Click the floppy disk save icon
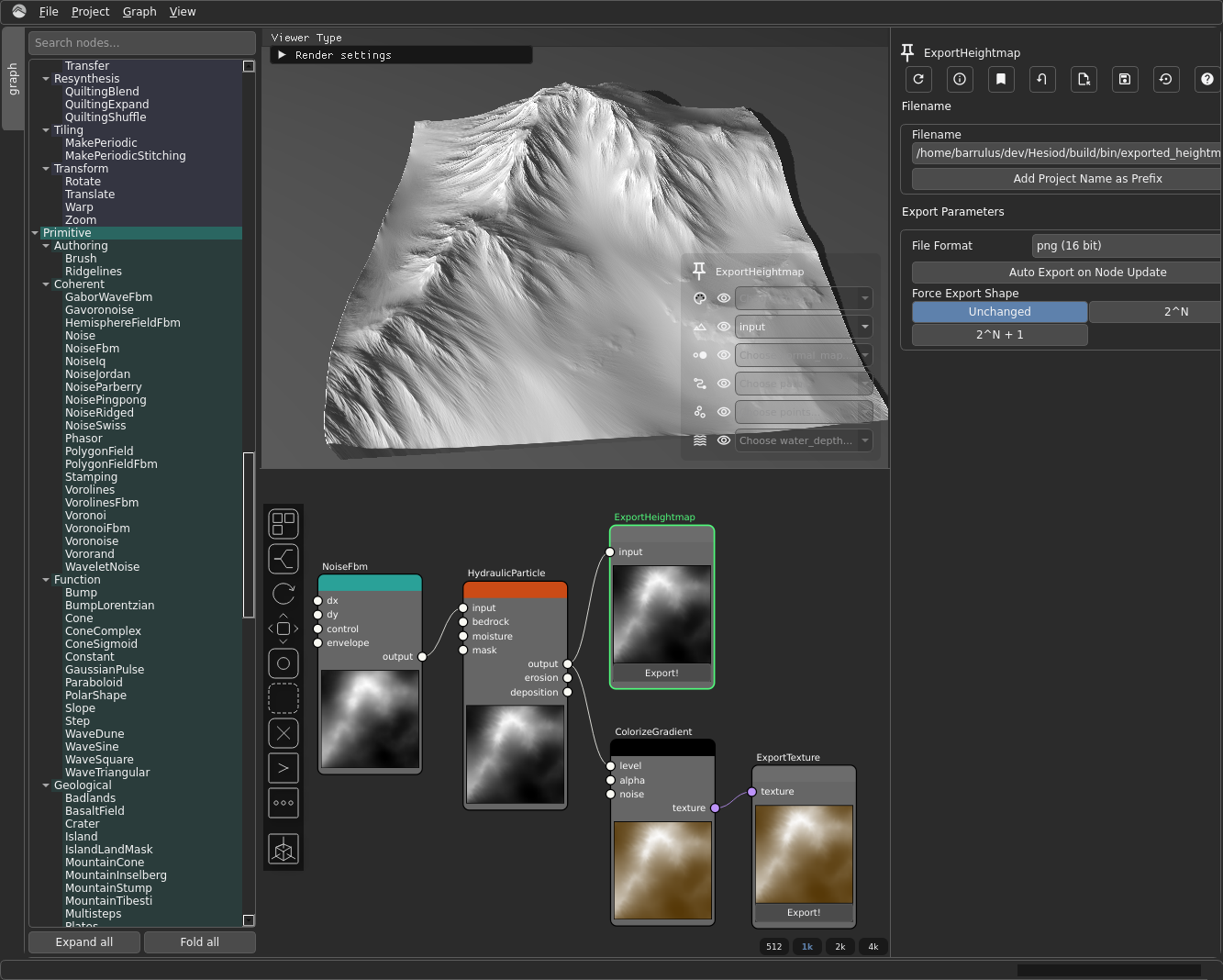Viewport: 1223px width, 980px height. (1125, 79)
